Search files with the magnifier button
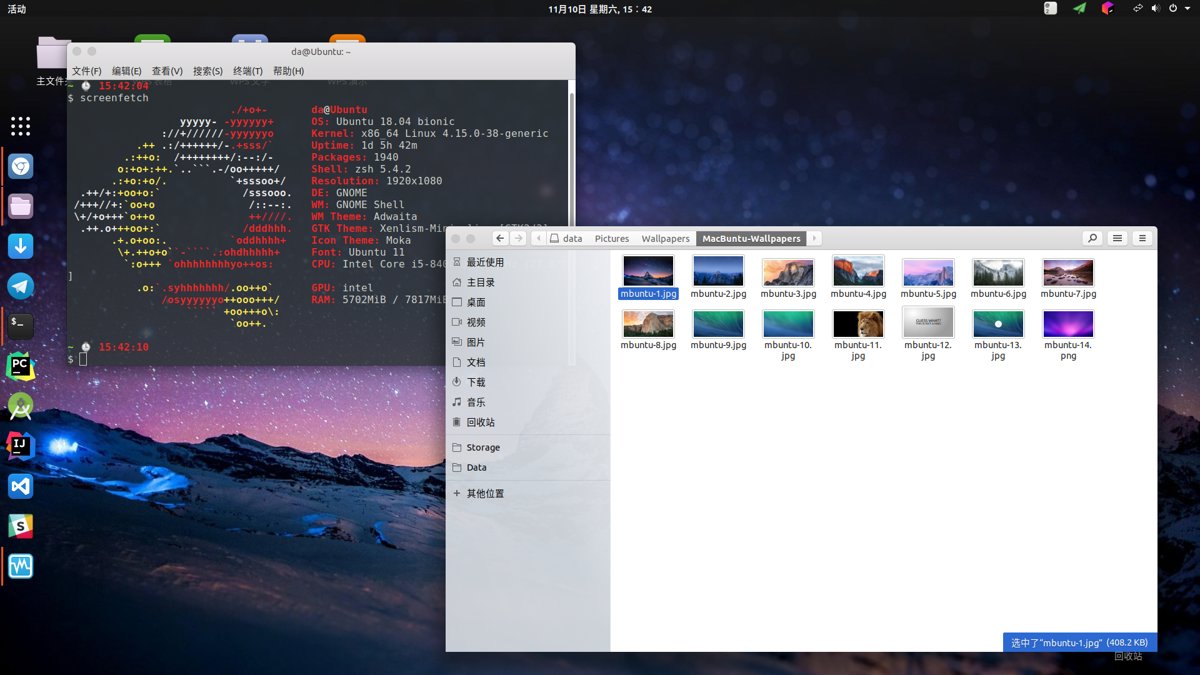Screen dimensions: 1200x675 pos(1092,238)
